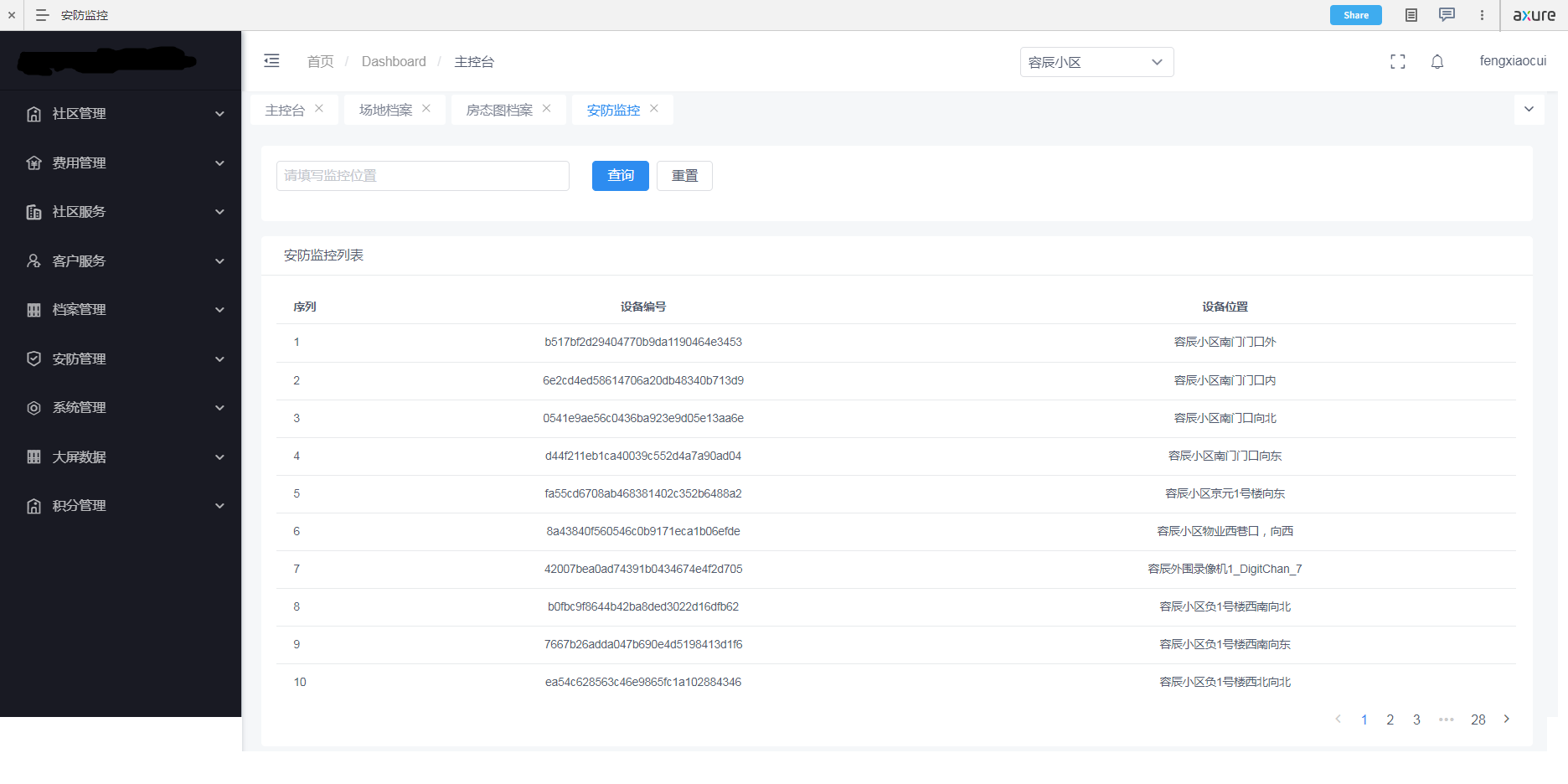Go to previous page arrow

(x=1338, y=719)
